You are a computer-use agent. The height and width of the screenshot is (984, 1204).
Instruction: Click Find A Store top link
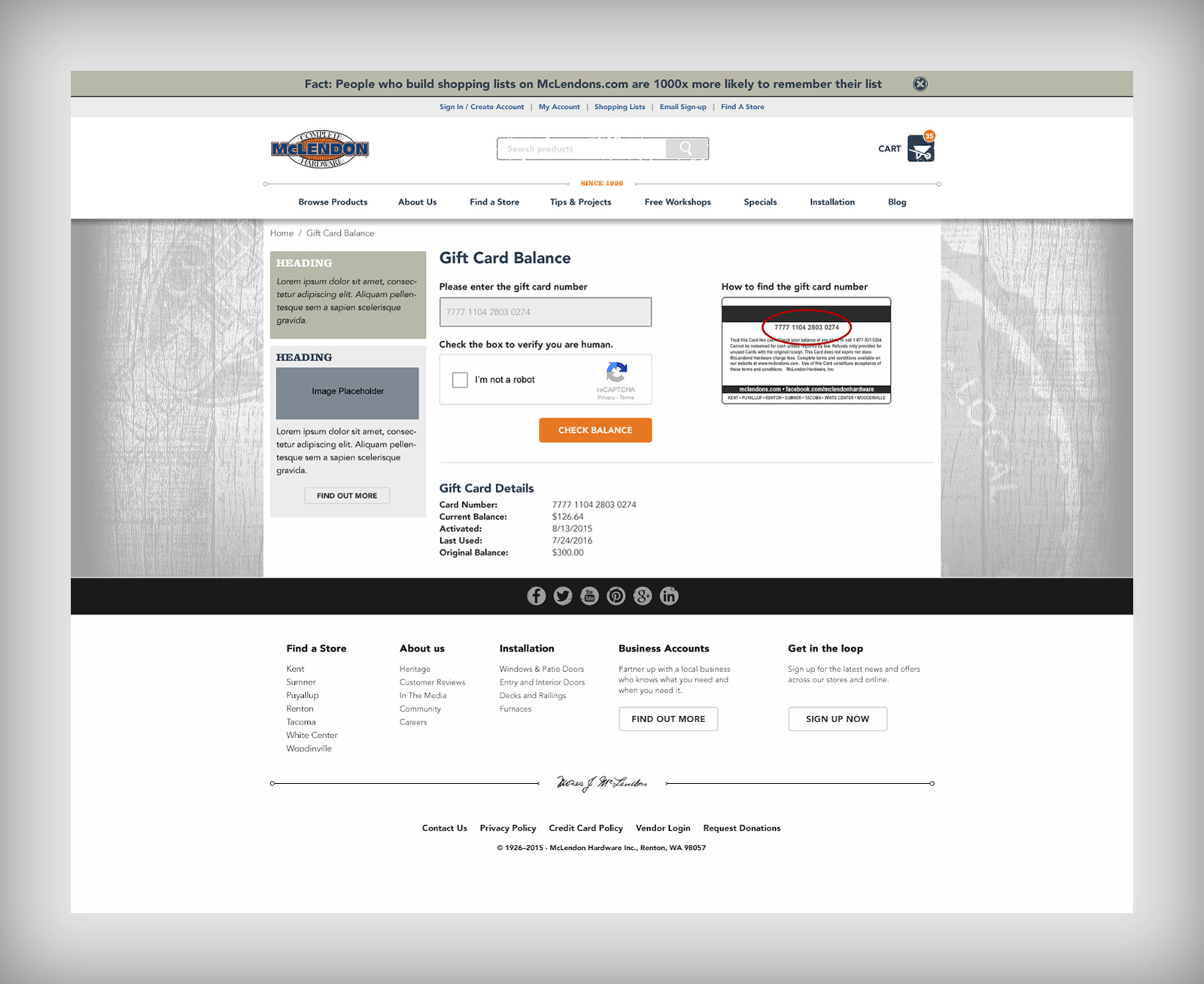(x=742, y=107)
